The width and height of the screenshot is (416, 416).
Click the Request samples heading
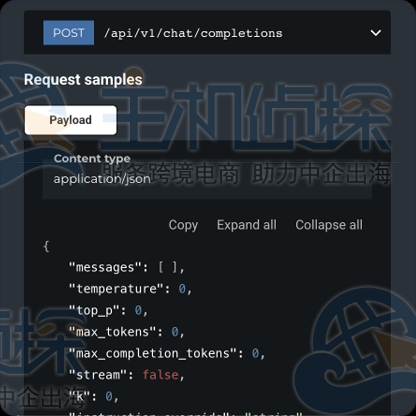[x=83, y=80]
